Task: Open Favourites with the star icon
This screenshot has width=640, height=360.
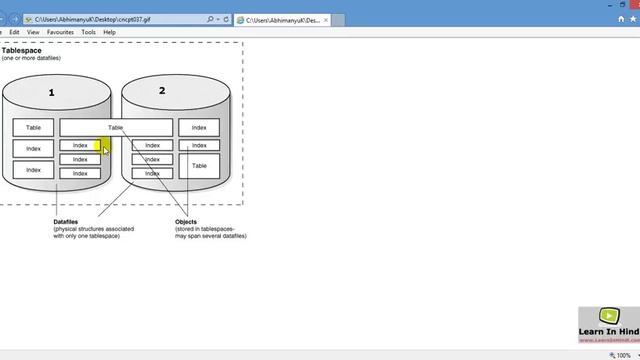Action: [x=633, y=19]
